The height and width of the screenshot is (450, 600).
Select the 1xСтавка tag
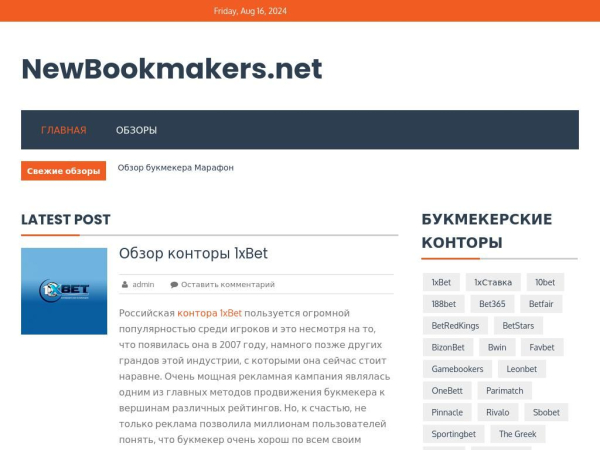(x=493, y=282)
